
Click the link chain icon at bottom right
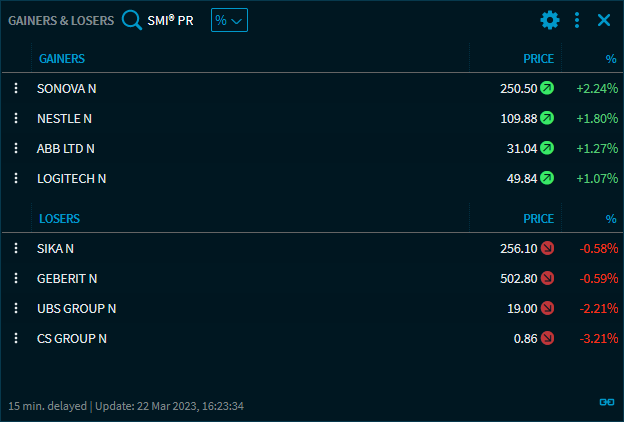point(606,401)
